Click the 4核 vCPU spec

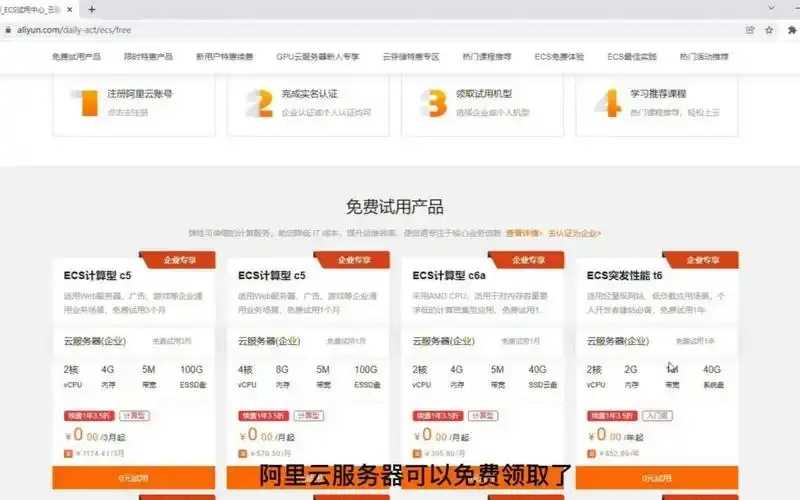(247, 376)
